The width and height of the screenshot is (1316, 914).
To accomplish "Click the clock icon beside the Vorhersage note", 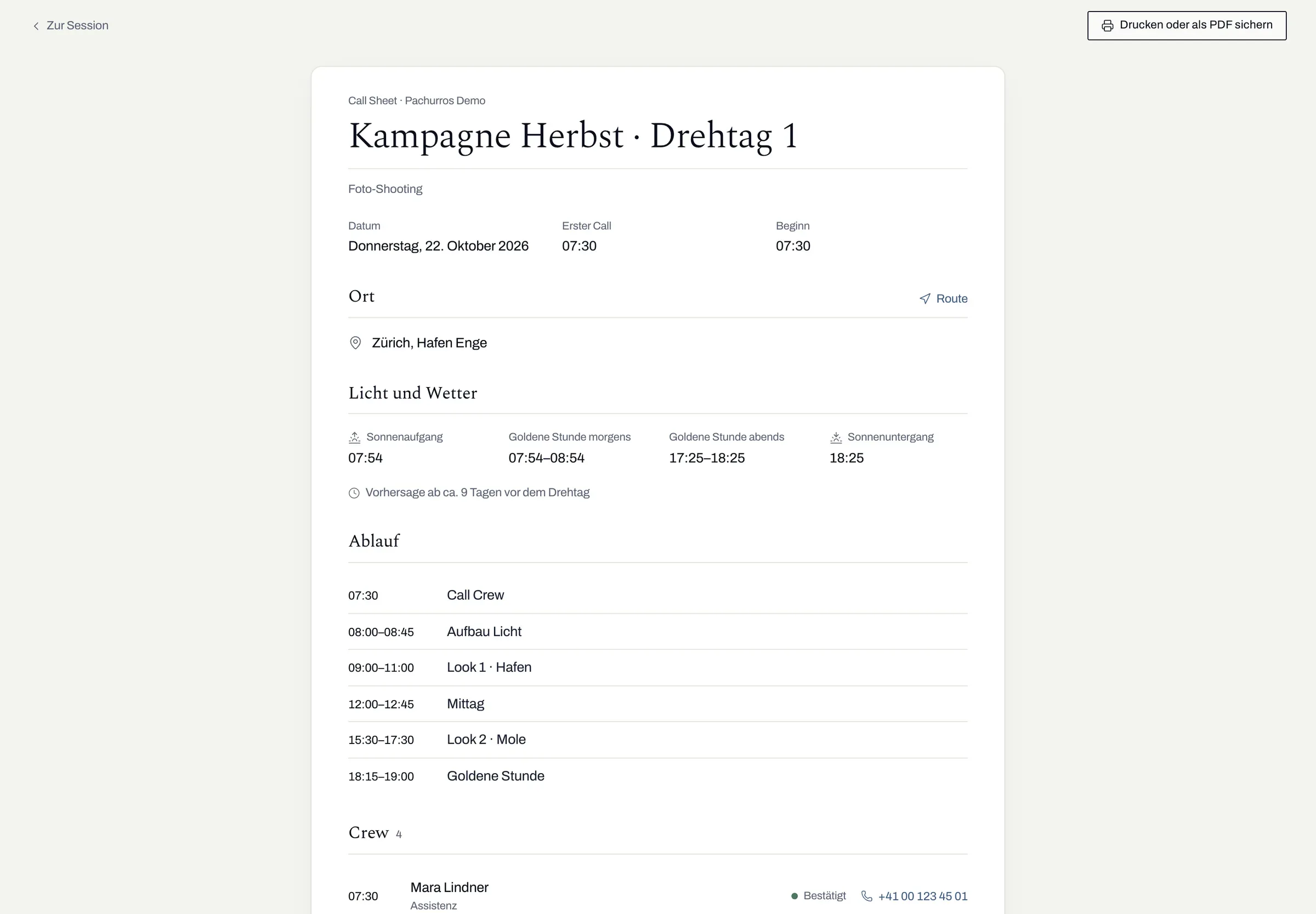I will pos(354,493).
